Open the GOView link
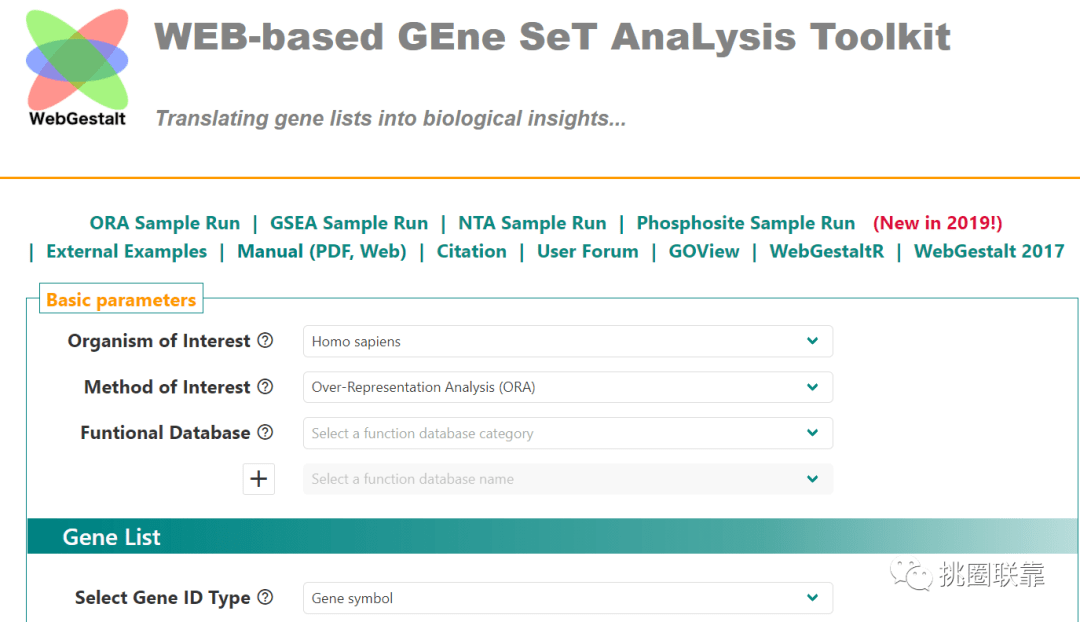 (x=704, y=251)
